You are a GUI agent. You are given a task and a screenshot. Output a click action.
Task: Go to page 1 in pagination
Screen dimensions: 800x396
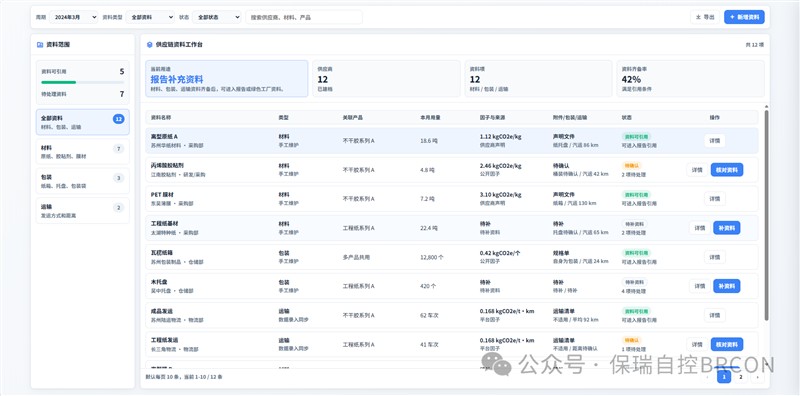pos(724,377)
